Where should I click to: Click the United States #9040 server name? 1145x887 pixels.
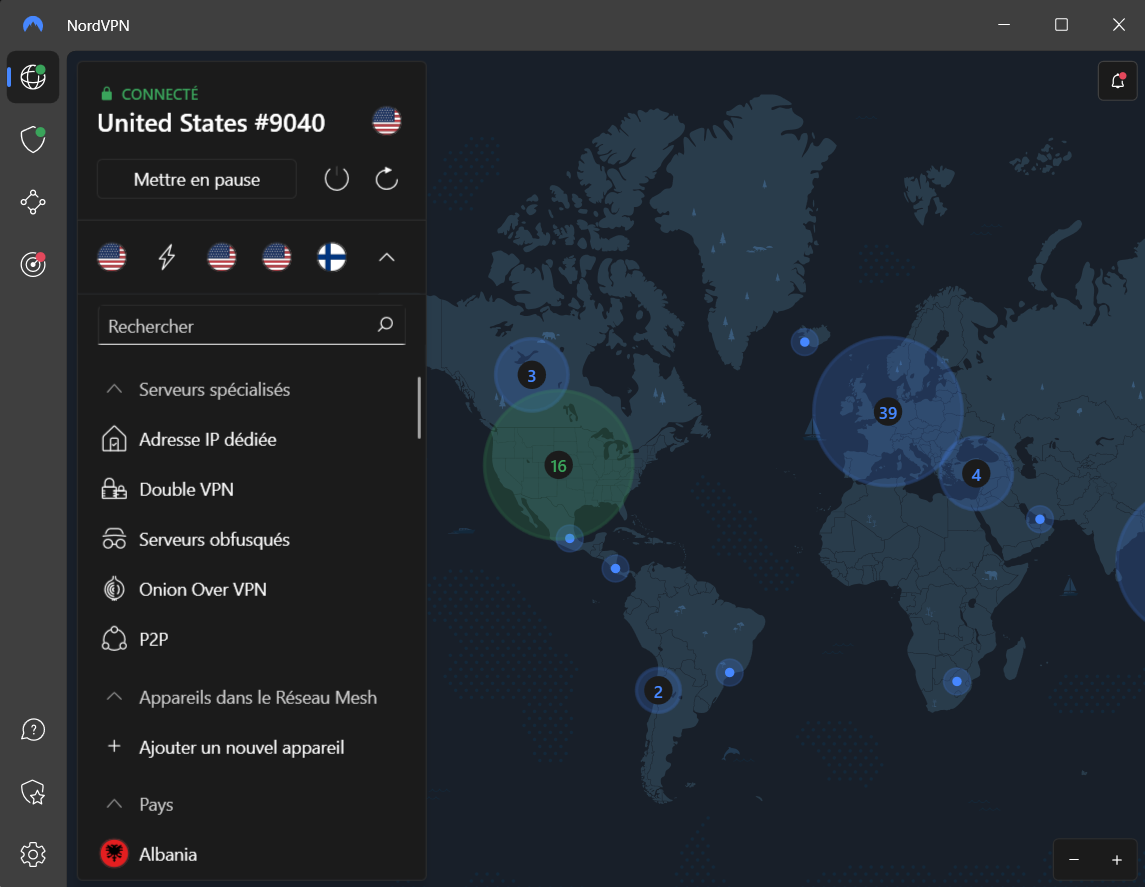click(x=211, y=123)
